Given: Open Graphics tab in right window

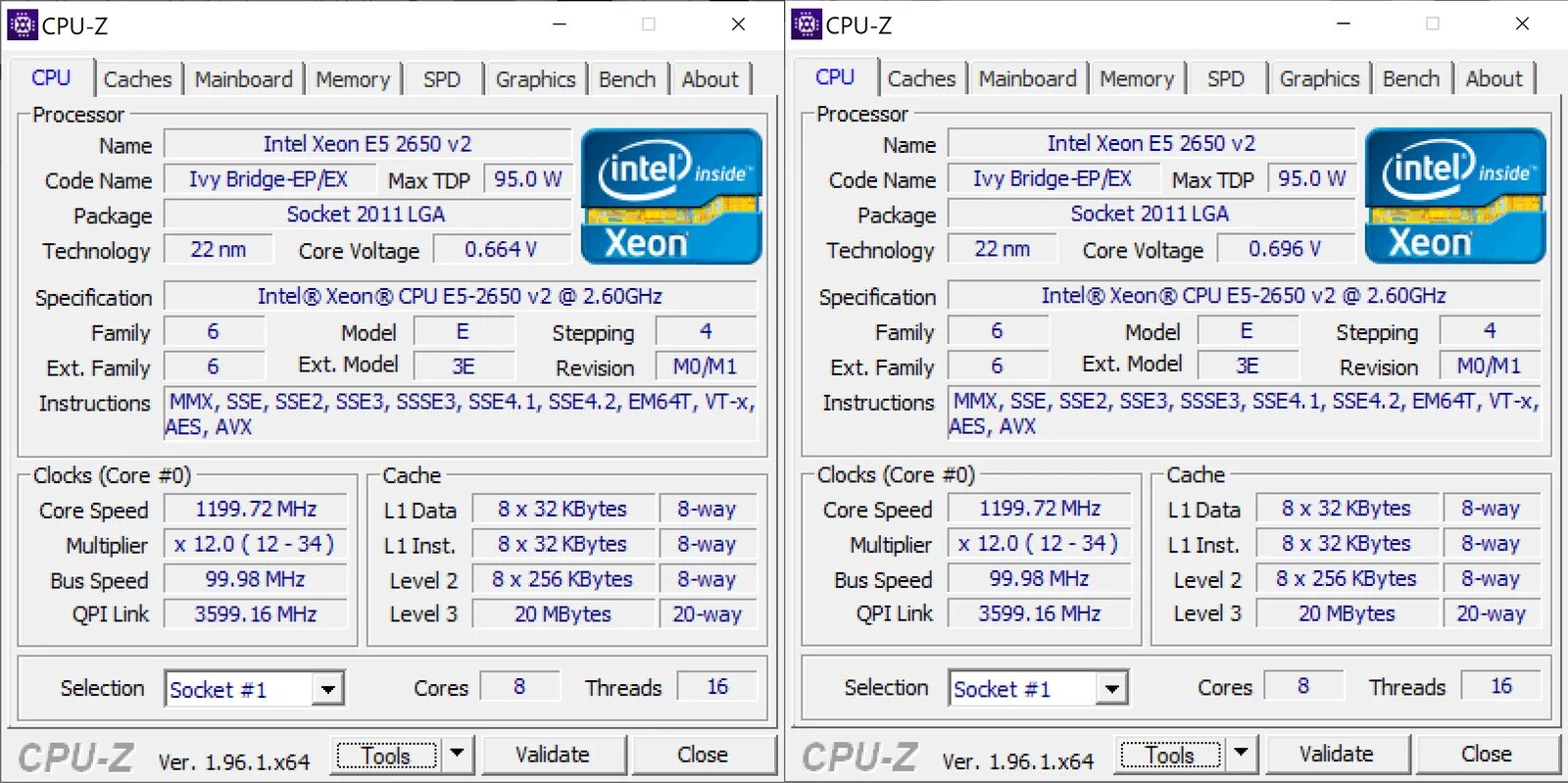Looking at the screenshot, I should [1319, 78].
